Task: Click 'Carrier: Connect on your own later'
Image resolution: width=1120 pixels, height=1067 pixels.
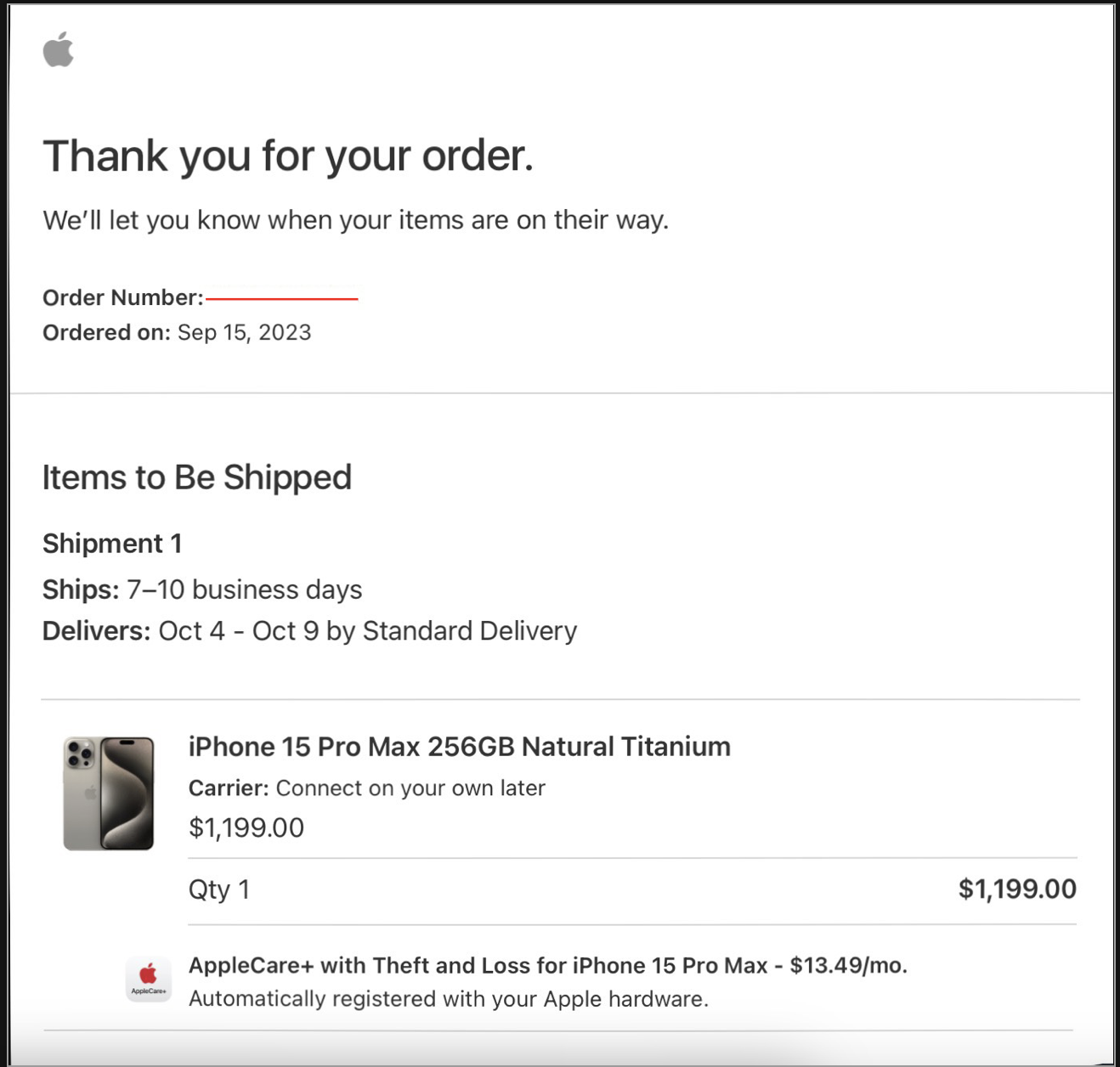Action: [367, 788]
